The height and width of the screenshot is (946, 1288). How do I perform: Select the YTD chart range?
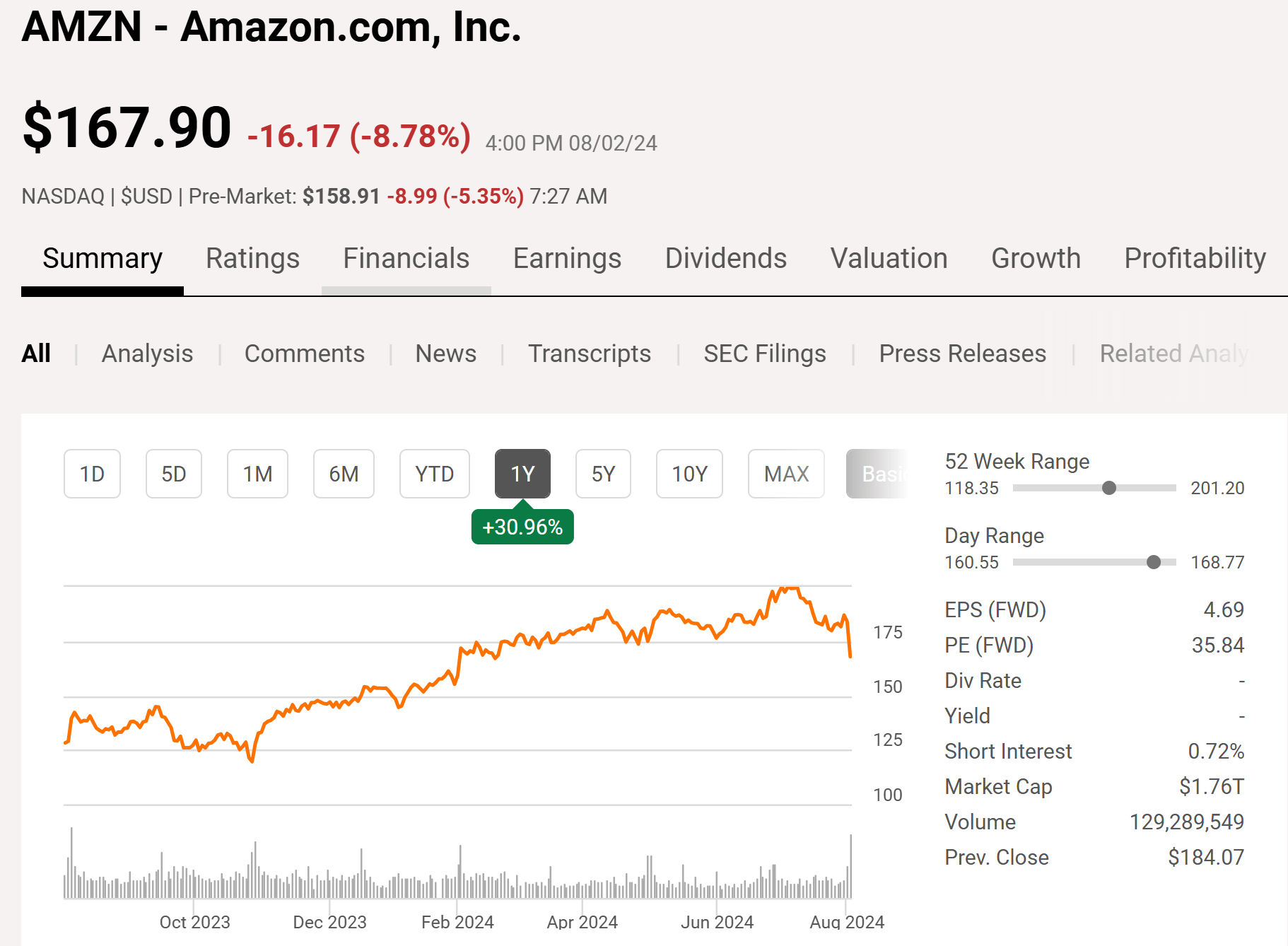tap(434, 474)
